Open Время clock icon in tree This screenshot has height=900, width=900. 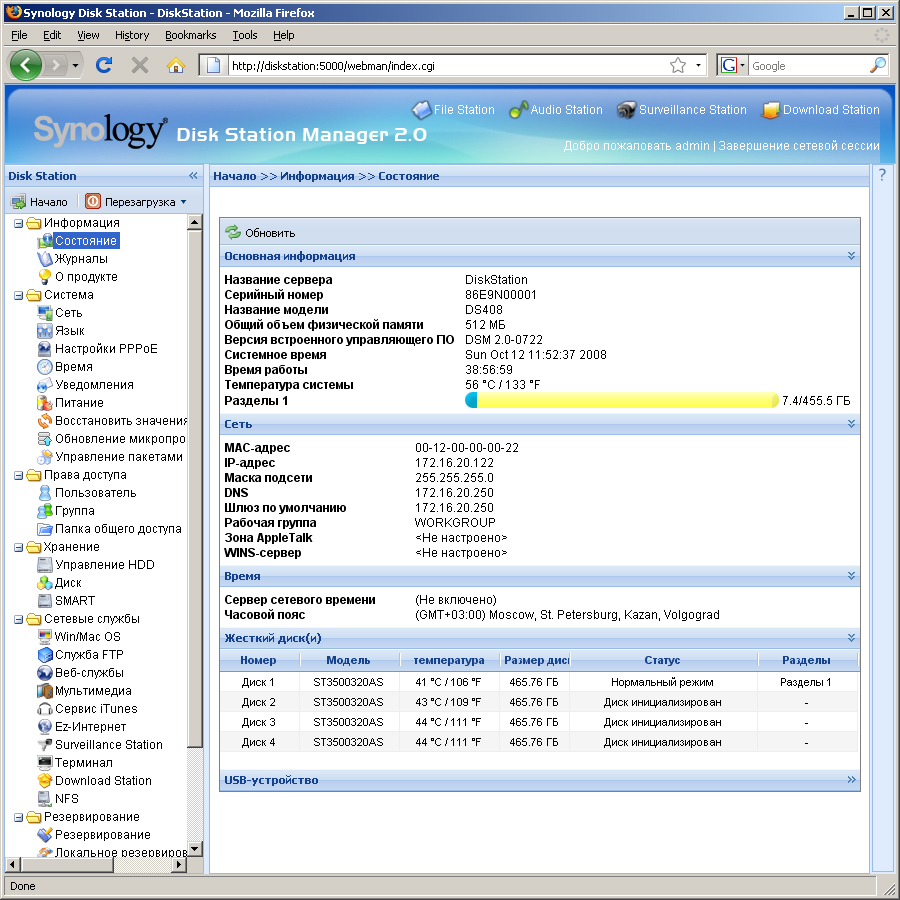point(45,367)
